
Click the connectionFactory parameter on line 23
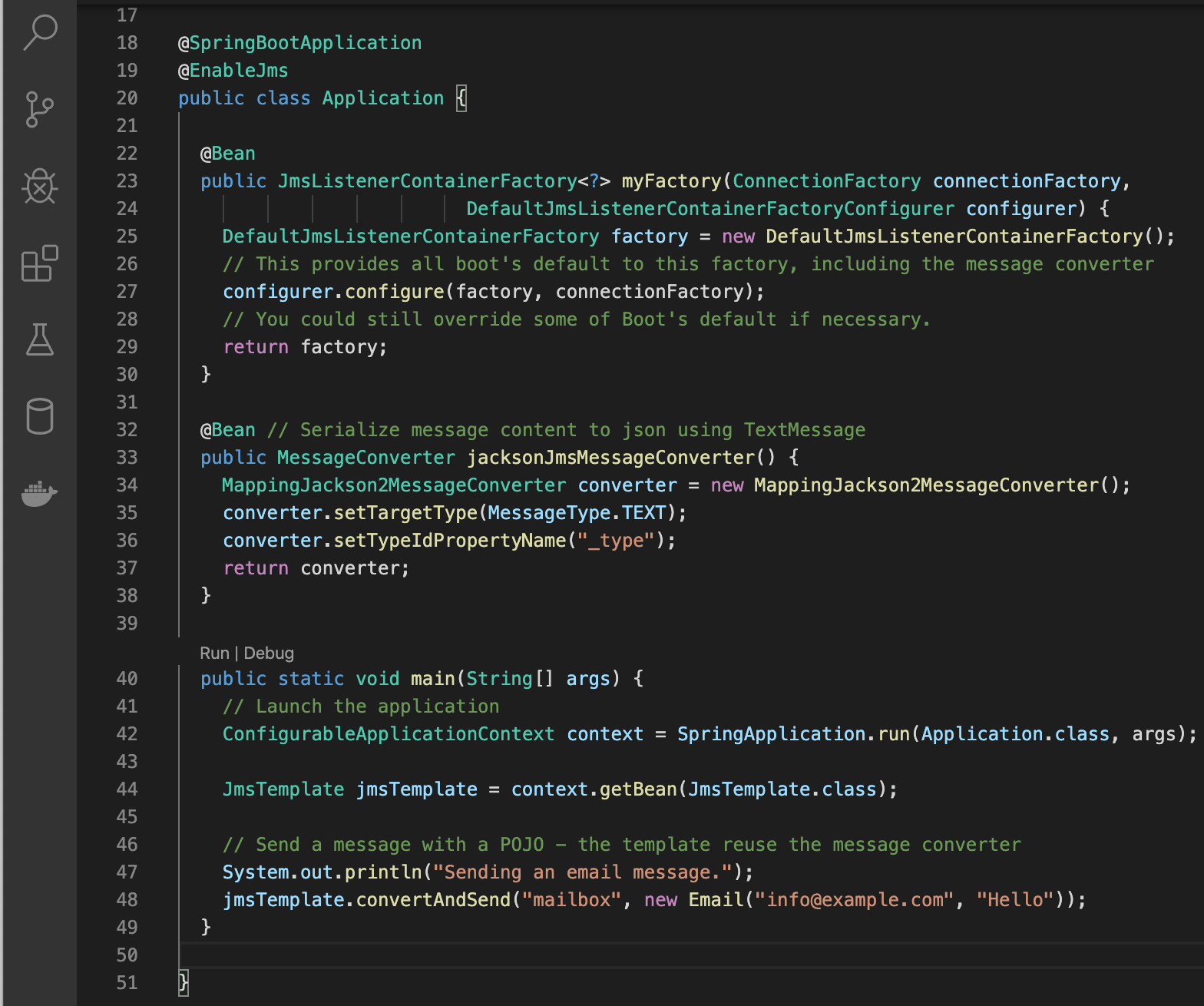point(1027,181)
